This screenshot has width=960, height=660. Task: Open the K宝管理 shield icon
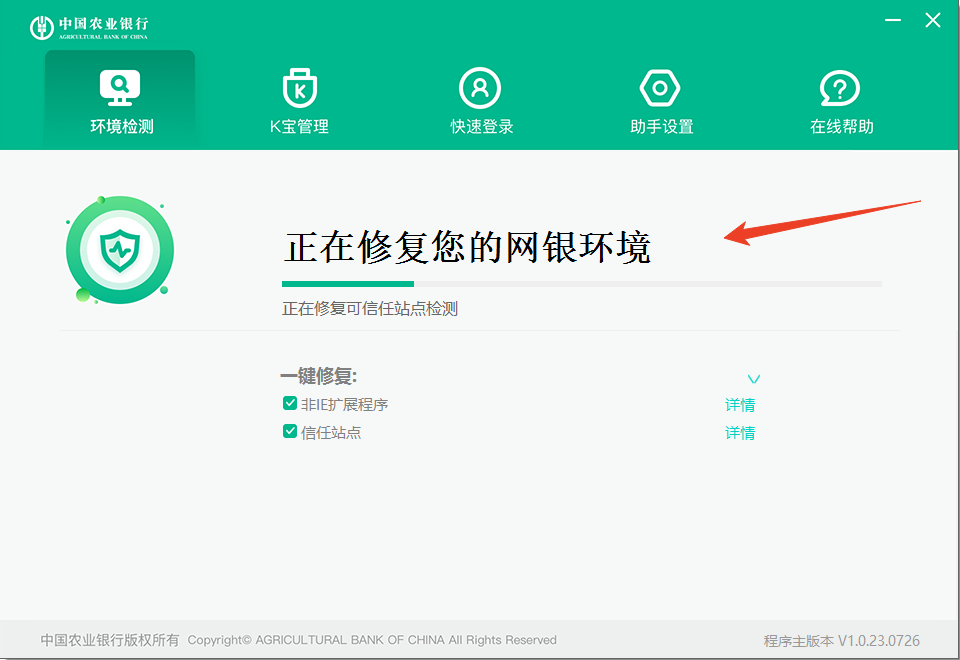[x=299, y=88]
